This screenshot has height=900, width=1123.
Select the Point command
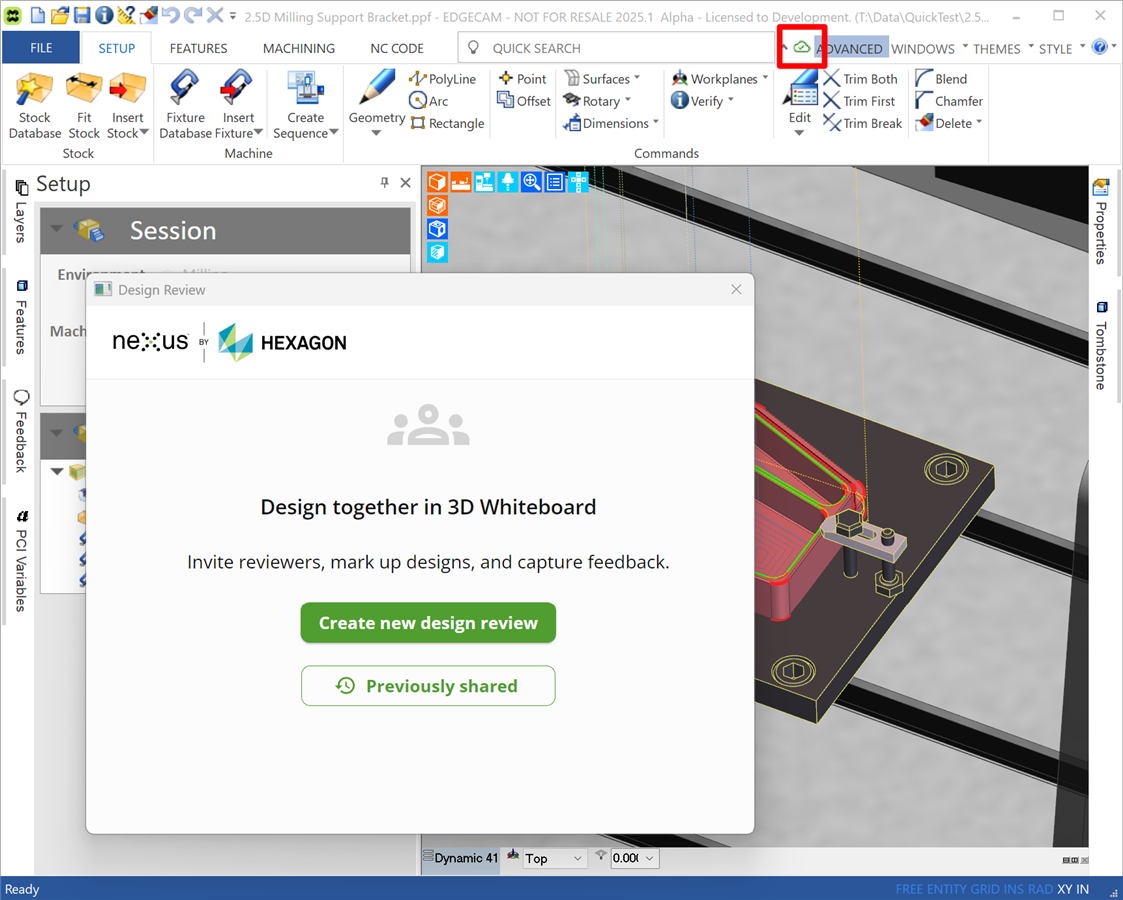[x=522, y=79]
